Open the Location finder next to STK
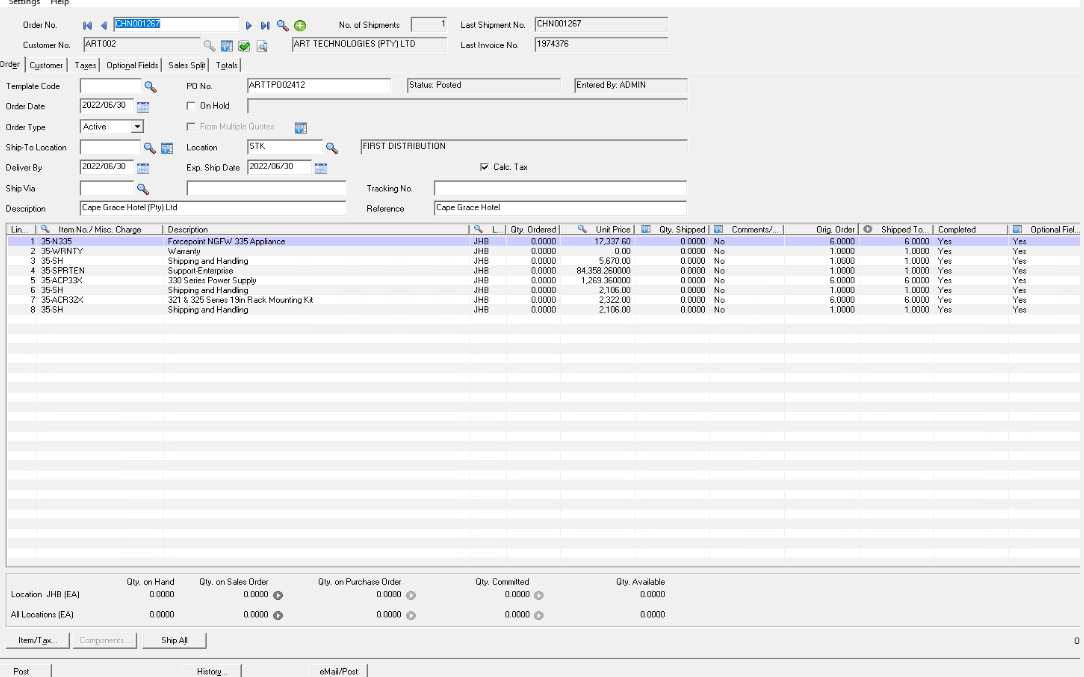 (332, 147)
